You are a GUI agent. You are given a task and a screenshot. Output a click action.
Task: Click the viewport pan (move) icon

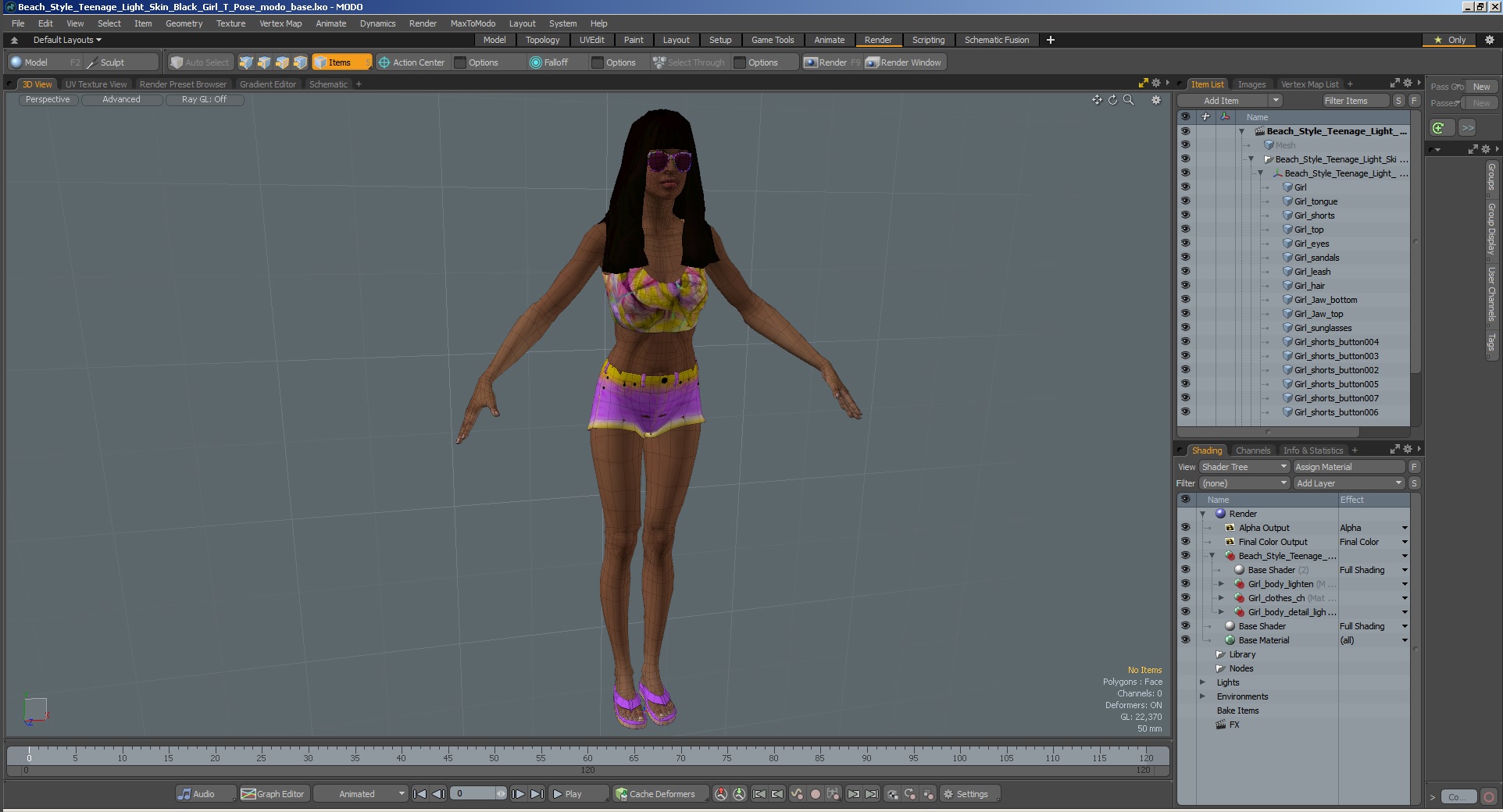(x=1097, y=100)
